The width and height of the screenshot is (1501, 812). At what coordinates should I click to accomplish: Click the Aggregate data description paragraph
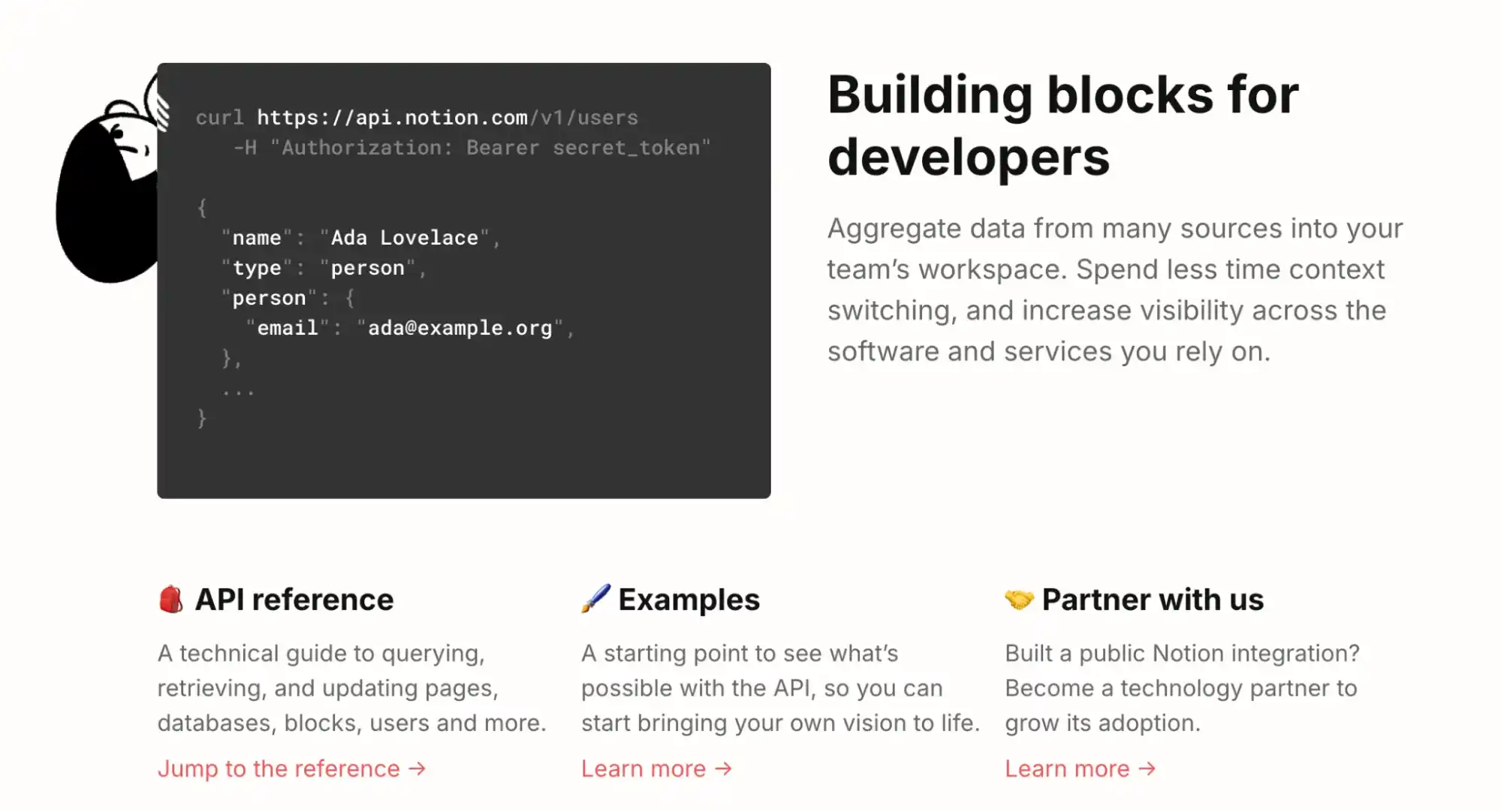click(1114, 290)
